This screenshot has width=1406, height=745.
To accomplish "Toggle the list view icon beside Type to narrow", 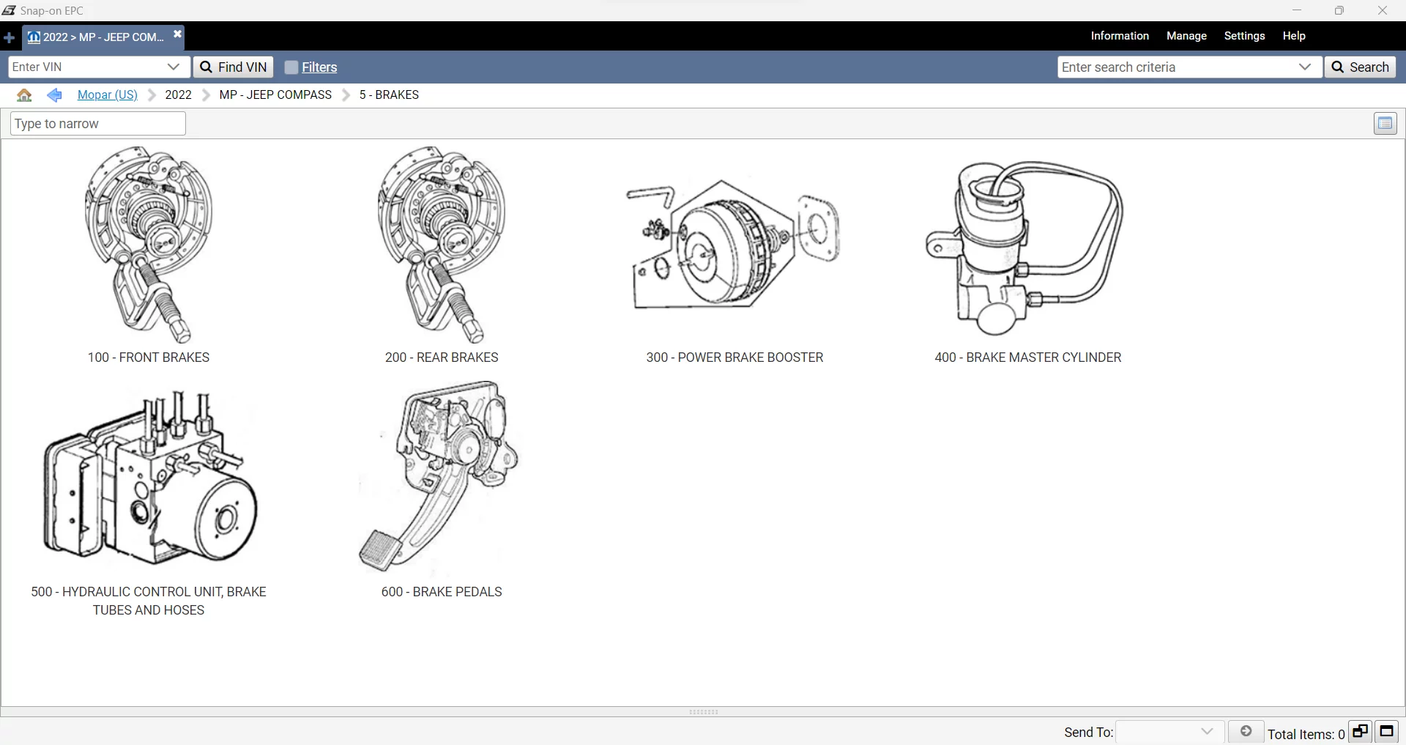I will tap(1385, 123).
